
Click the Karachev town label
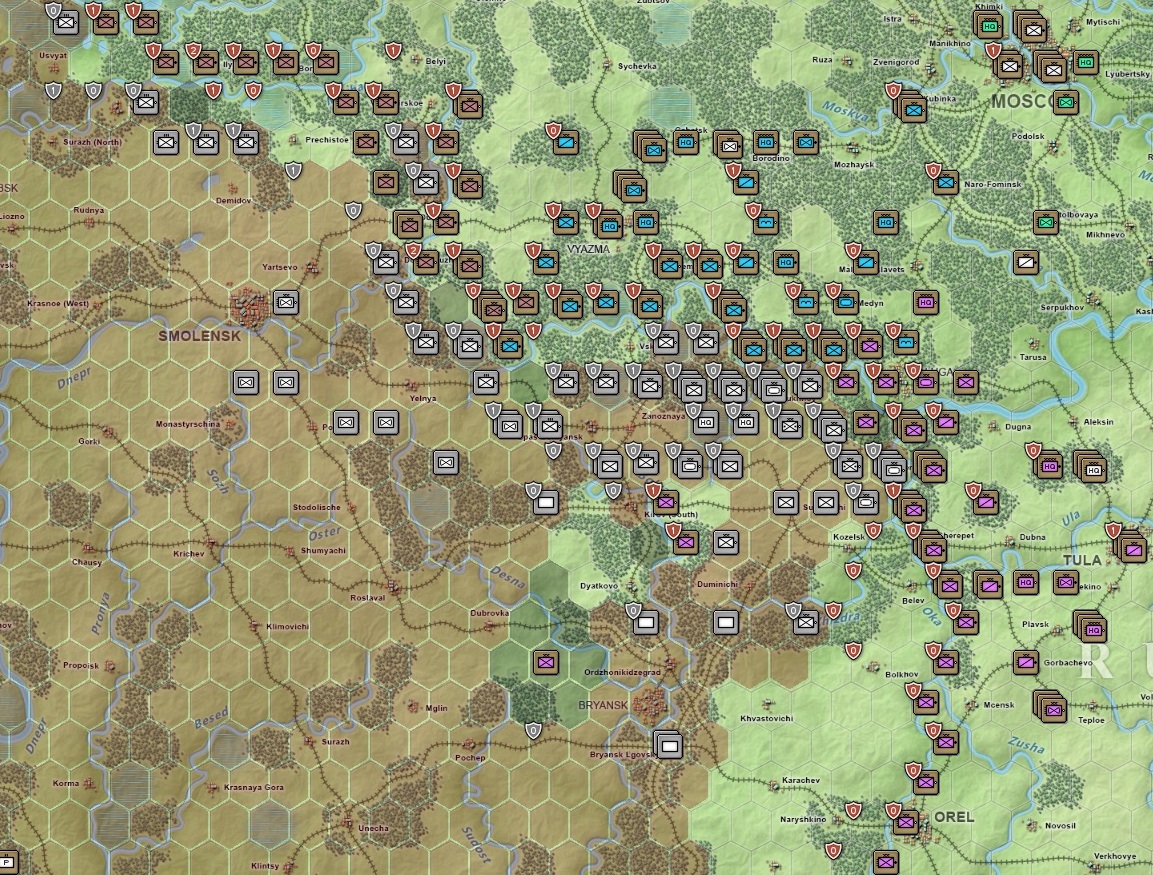tap(800, 780)
